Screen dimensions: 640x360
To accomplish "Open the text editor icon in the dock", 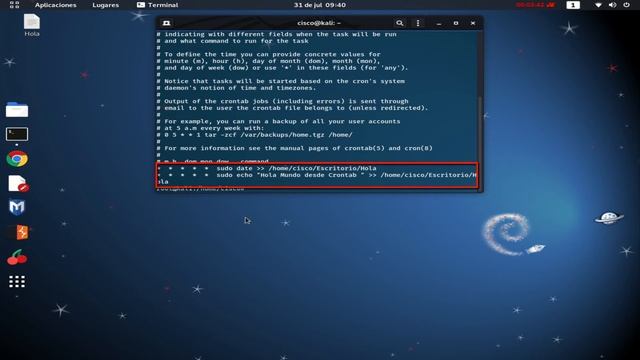I will click(x=18, y=183).
